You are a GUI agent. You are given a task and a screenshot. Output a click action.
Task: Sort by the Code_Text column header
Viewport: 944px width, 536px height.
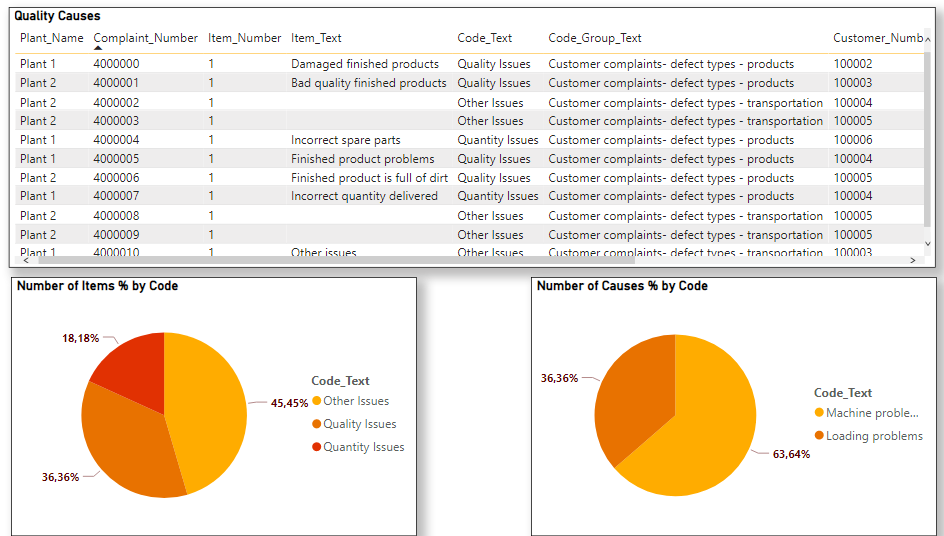click(x=485, y=38)
